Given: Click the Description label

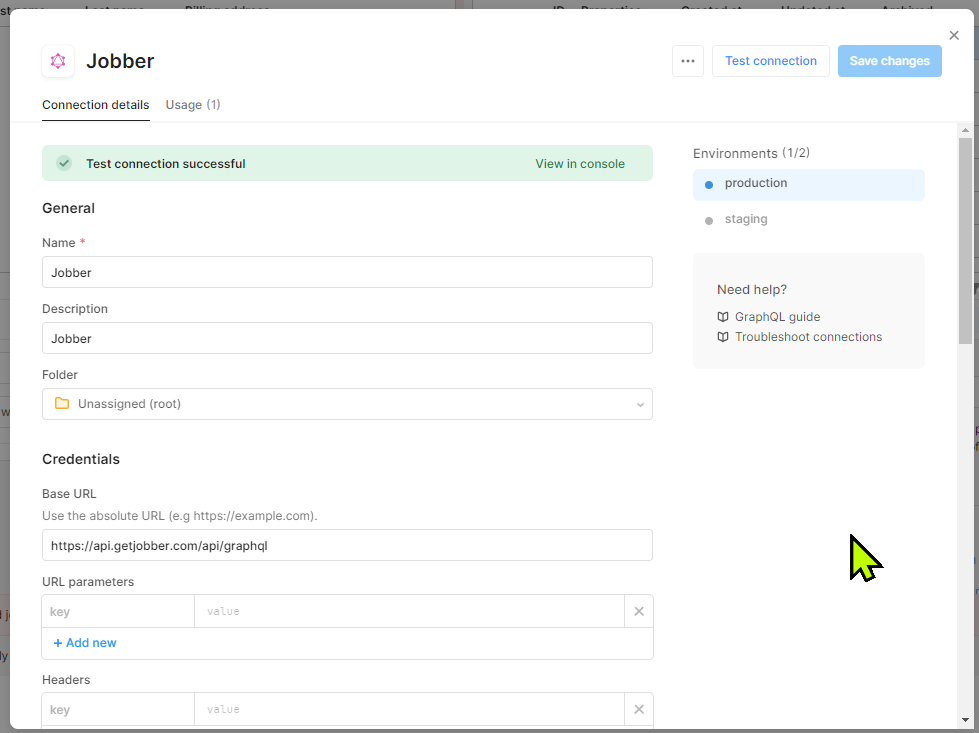Looking at the screenshot, I should (x=75, y=309).
